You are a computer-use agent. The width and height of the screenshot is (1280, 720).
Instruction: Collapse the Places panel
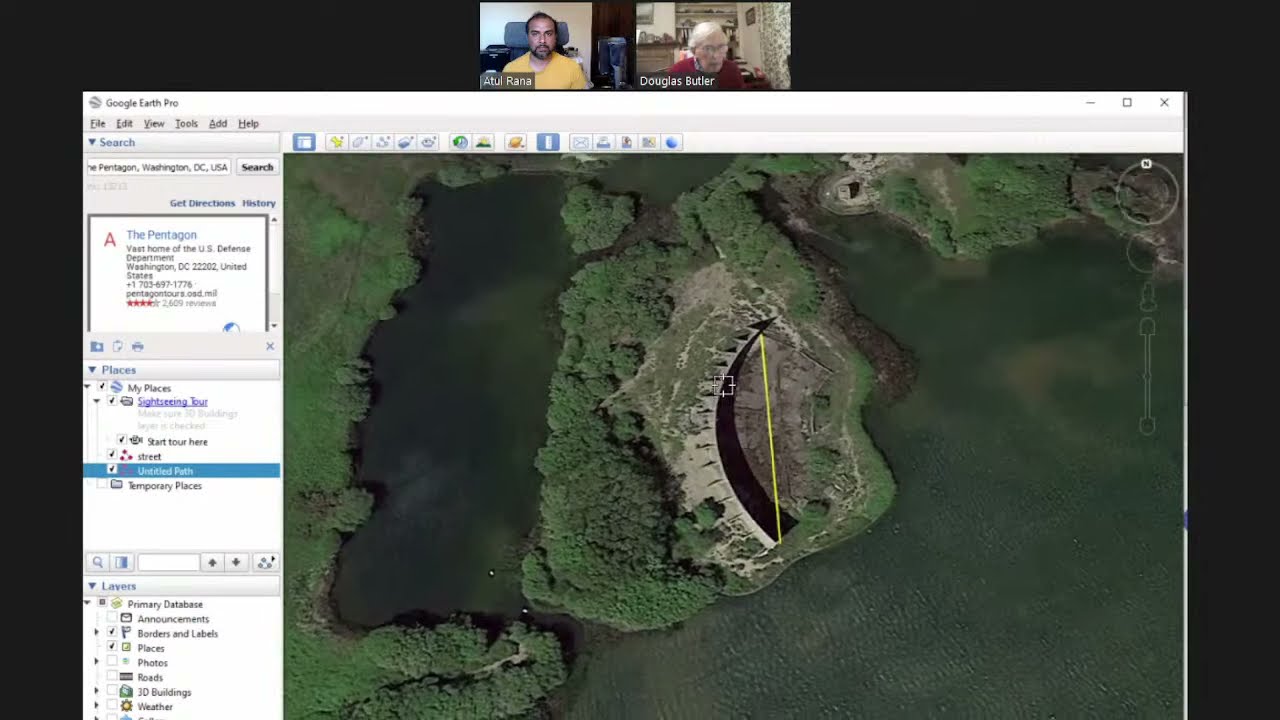[92, 370]
